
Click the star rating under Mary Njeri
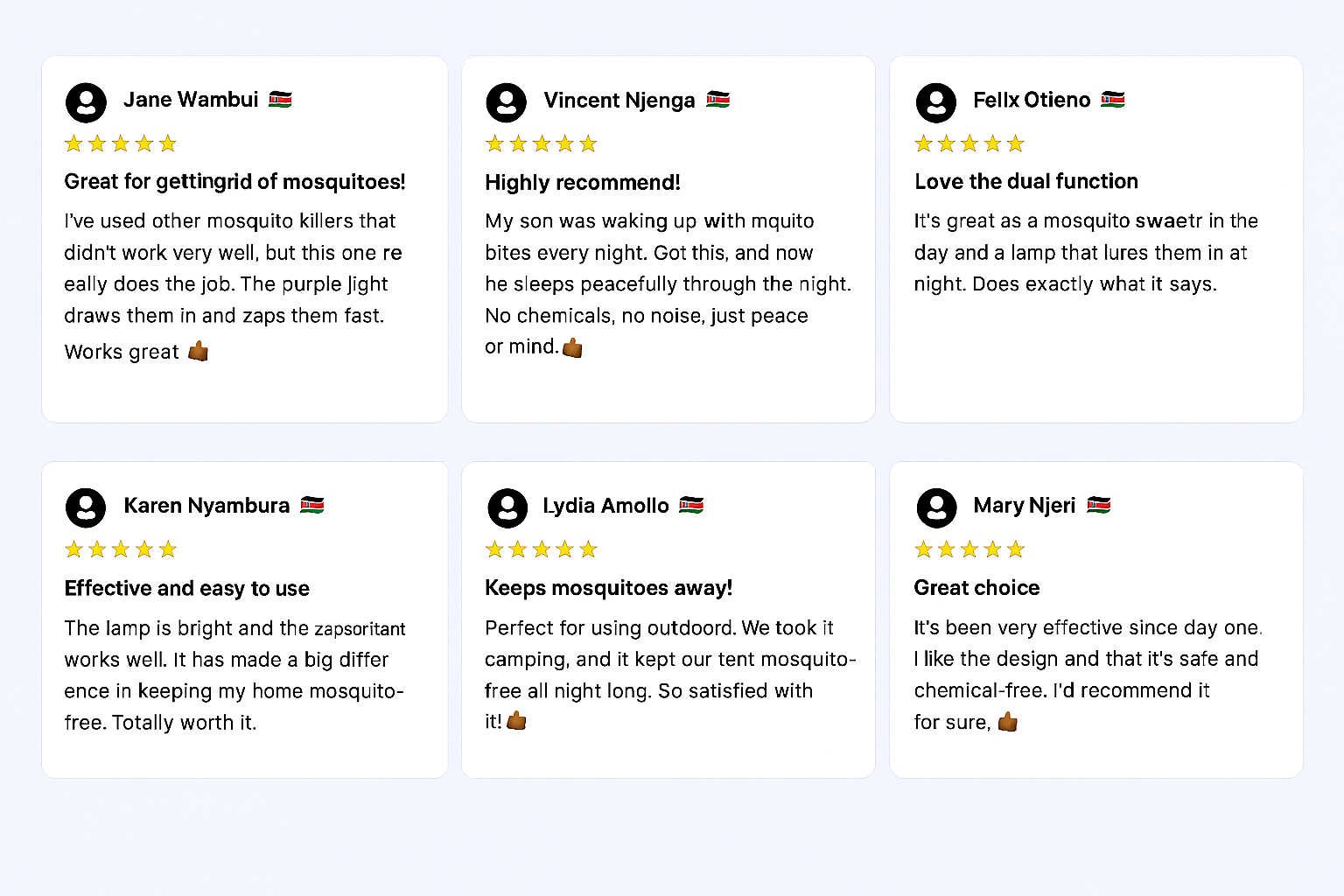(x=969, y=549)
